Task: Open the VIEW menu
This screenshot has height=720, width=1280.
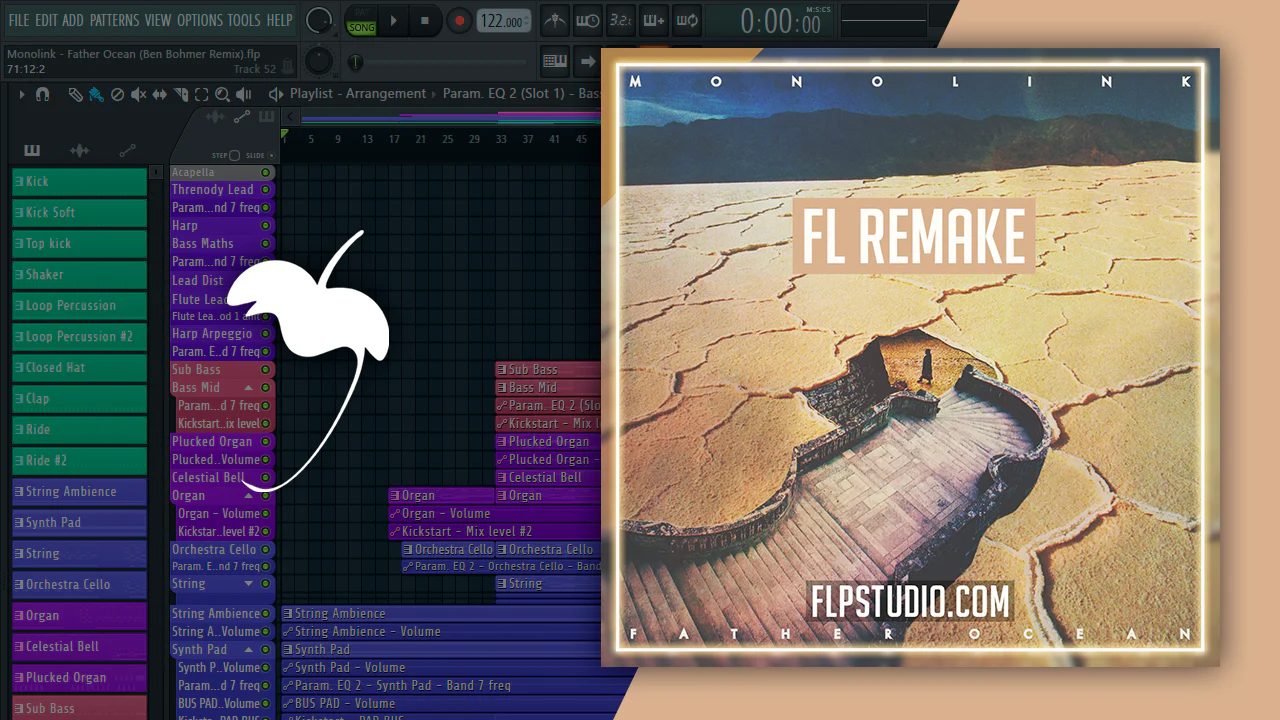Action: 158,20
